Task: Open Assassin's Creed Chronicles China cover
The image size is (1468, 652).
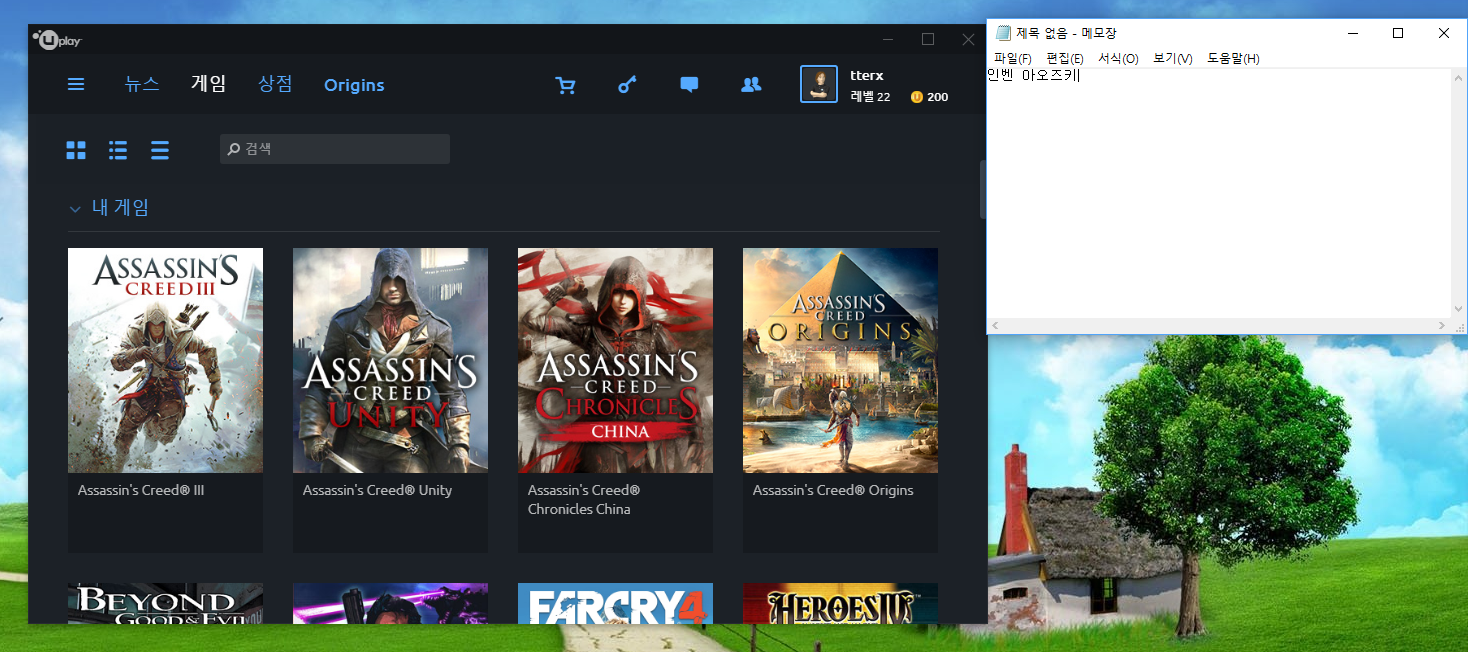Action: point(615,360)
